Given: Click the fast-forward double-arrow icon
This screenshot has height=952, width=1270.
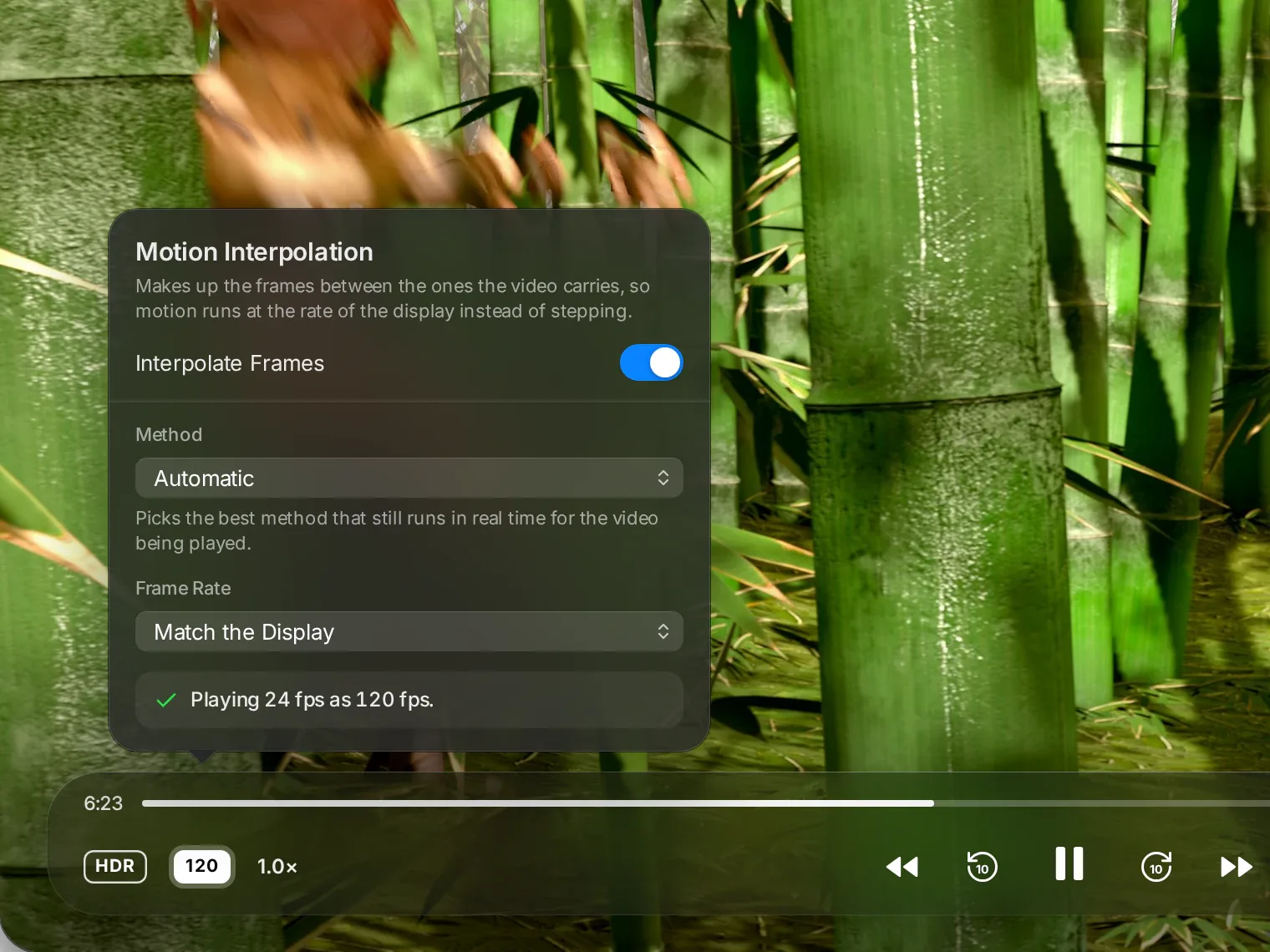Looking at the screenshot, I should coord(1237,867).
